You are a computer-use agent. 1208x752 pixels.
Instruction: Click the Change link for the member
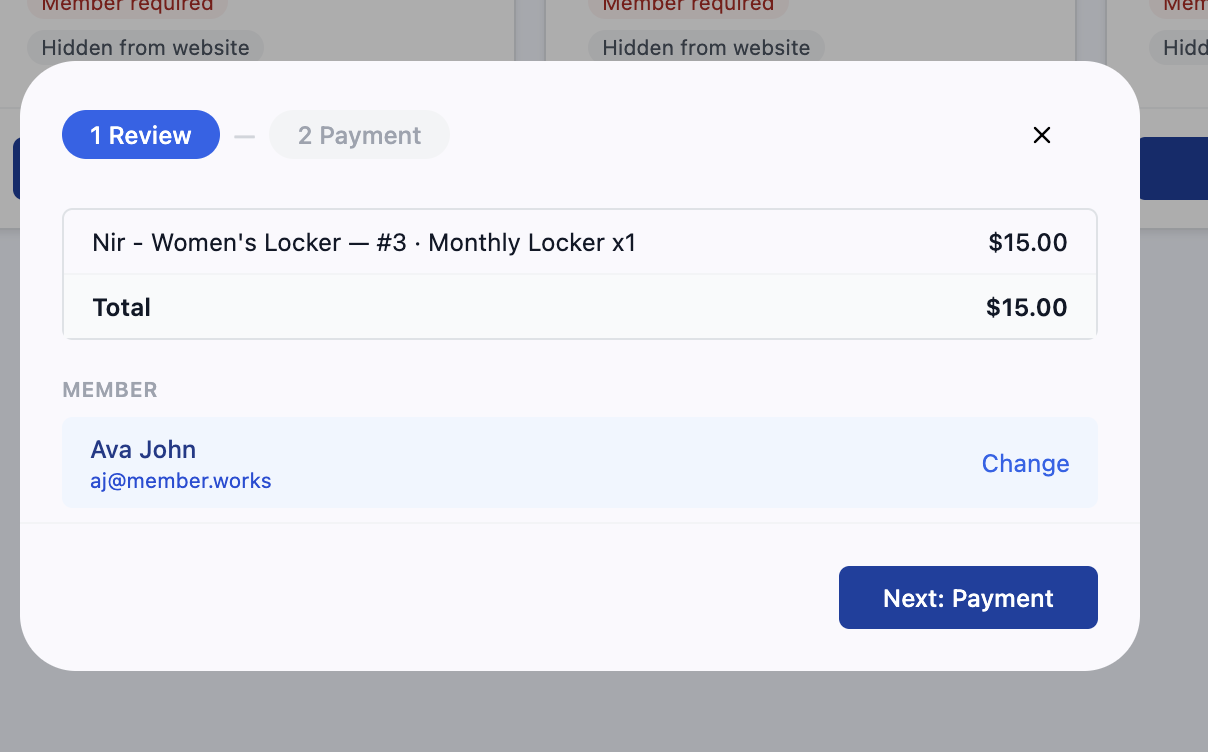(x=1025, y=463)
